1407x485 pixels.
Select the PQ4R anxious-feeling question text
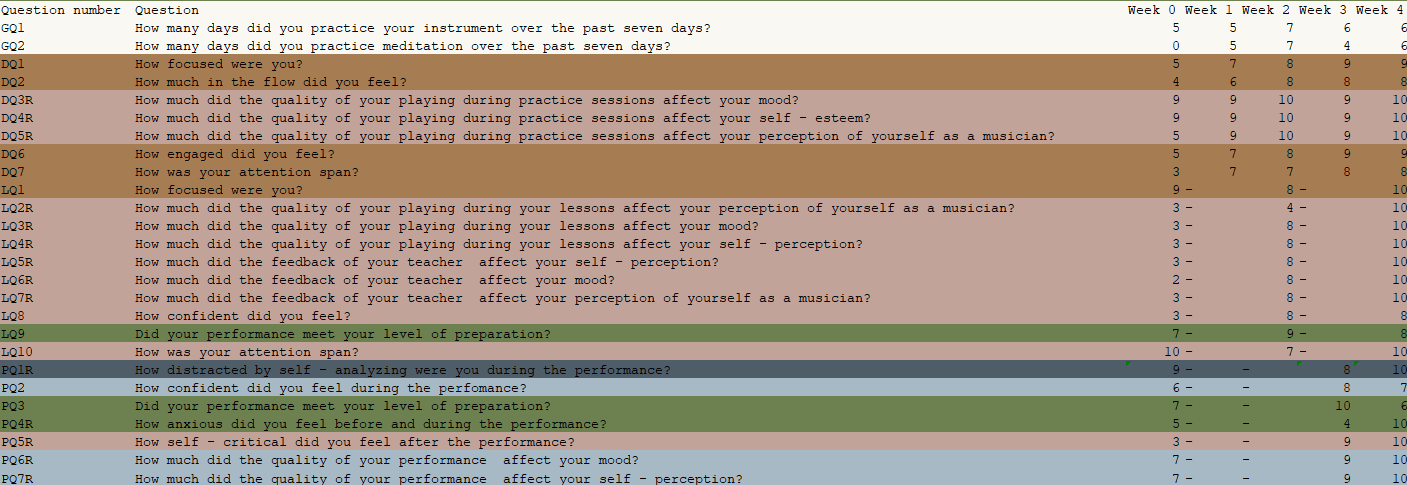370,424
